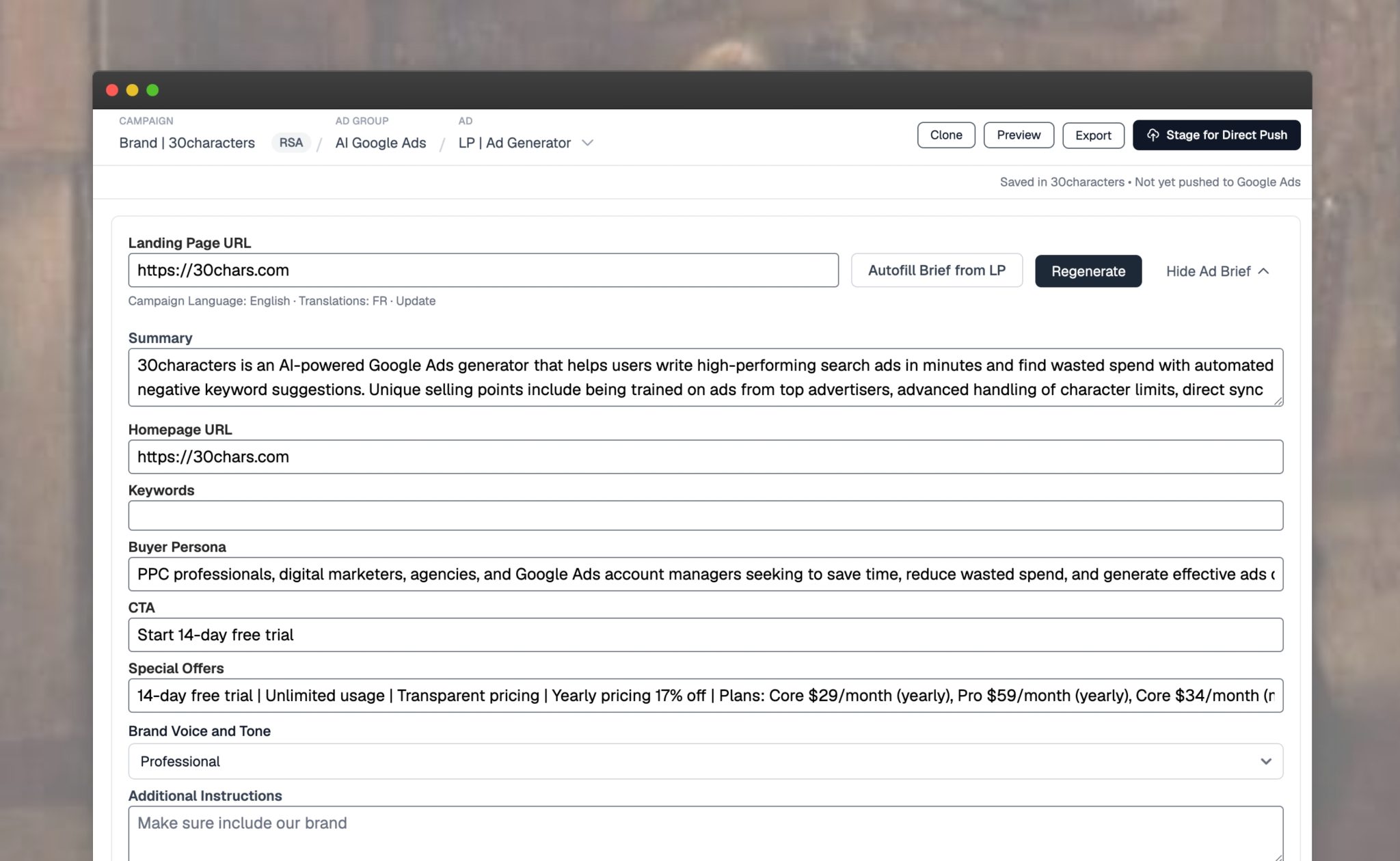
Task: Focus the Landing Page URL field
Action: click(483, 271)
